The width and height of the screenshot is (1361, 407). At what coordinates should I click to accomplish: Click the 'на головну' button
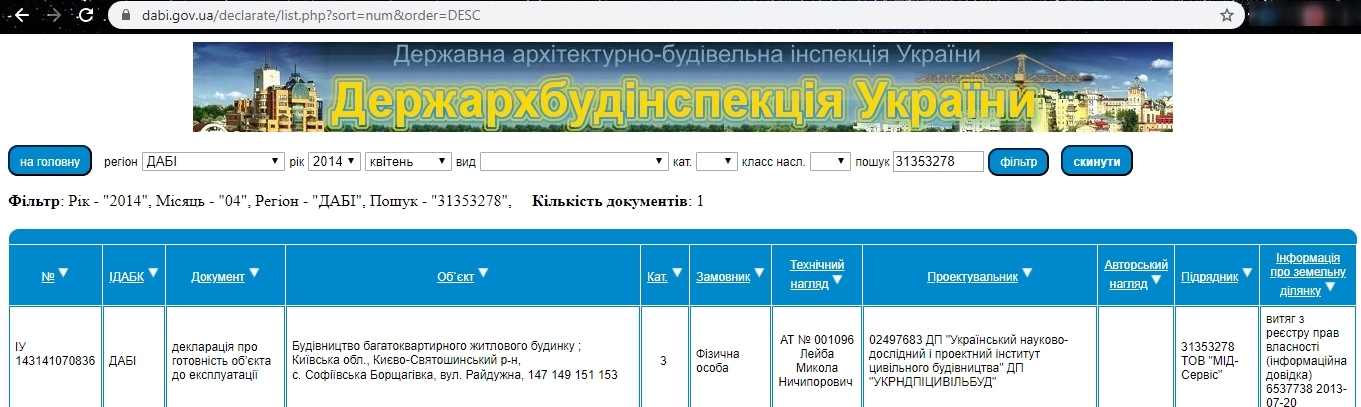[50, 161]
